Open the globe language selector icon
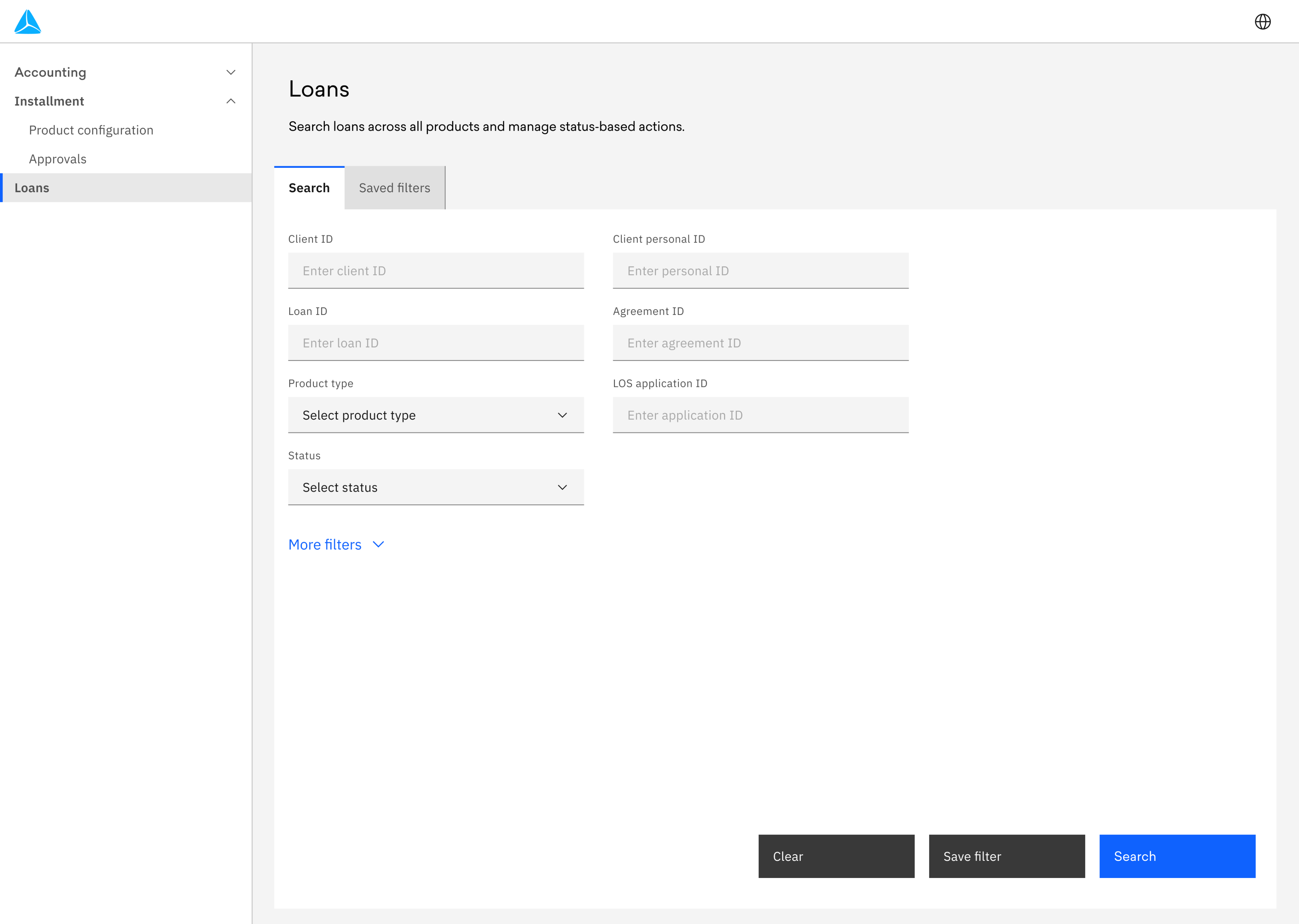The width and height of the screenshot is (1299, 924). click(x=1263, y=22)
